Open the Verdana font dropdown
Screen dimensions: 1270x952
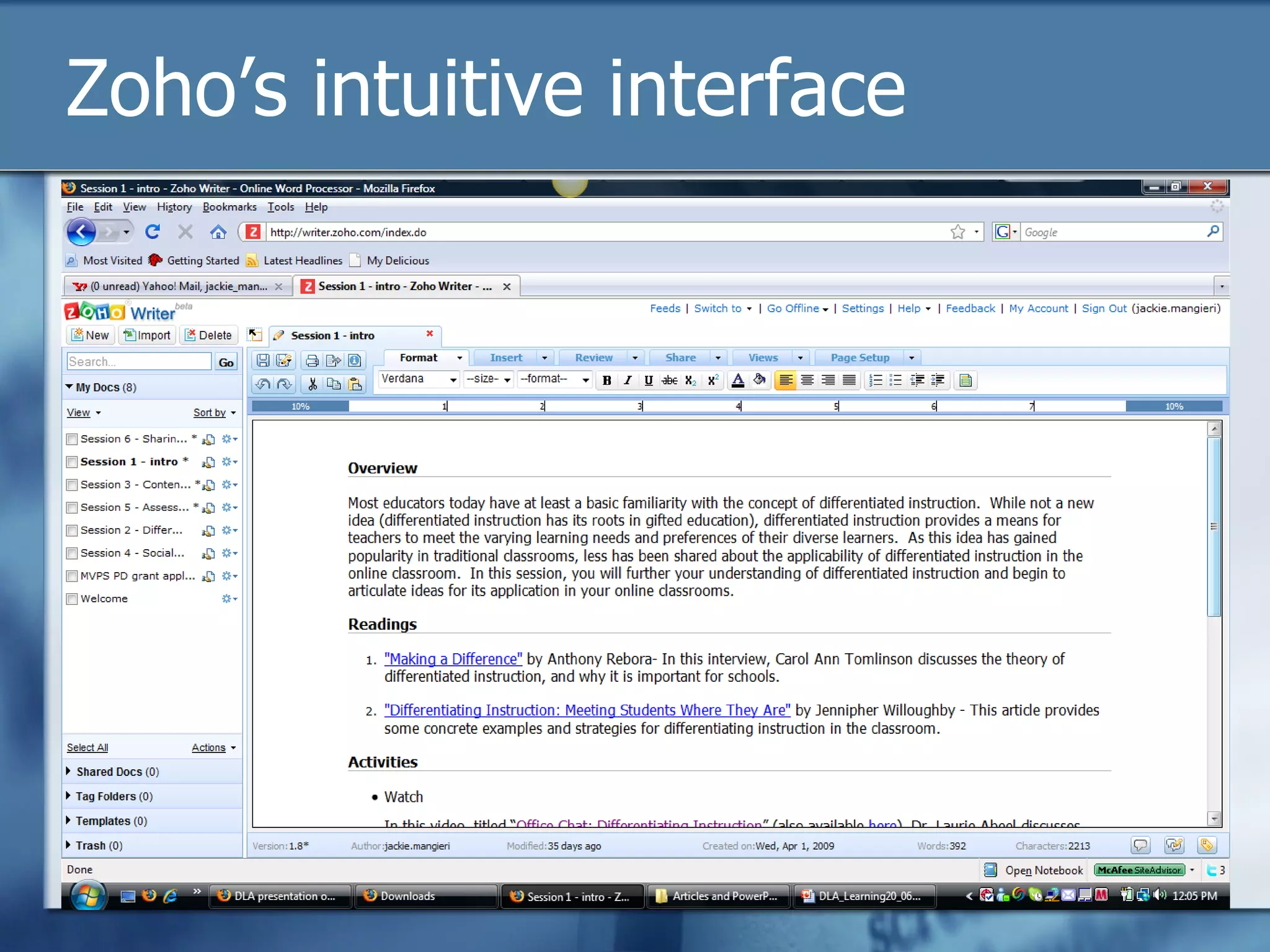click(x=419, y=379)
